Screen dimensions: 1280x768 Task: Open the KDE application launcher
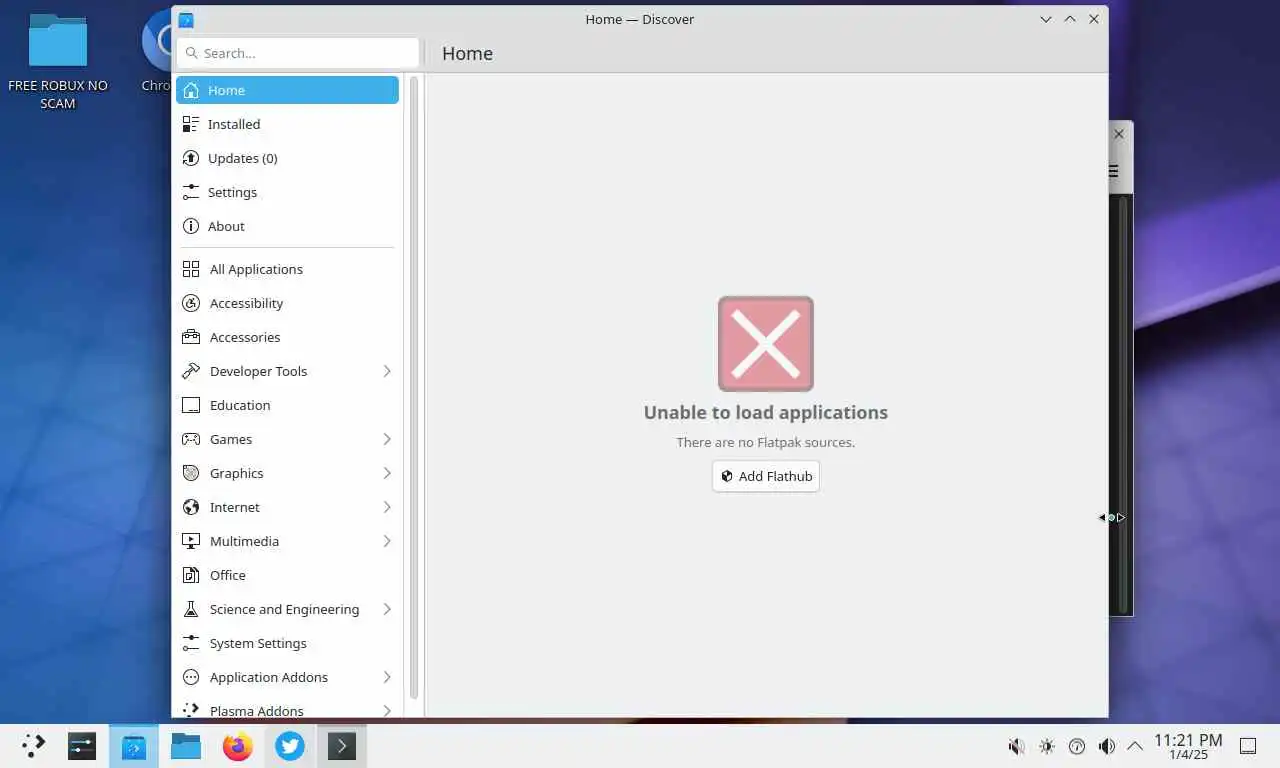[x=33, y=745]
